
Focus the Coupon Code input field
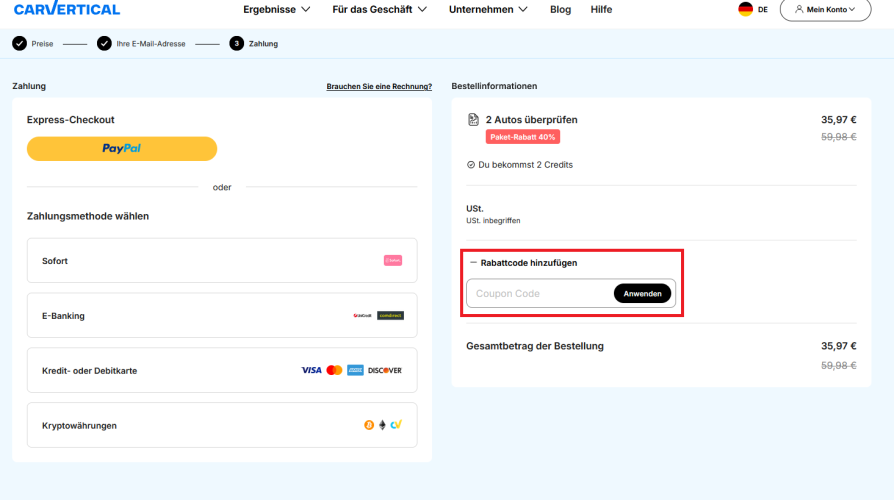click(x=539, y=294)
